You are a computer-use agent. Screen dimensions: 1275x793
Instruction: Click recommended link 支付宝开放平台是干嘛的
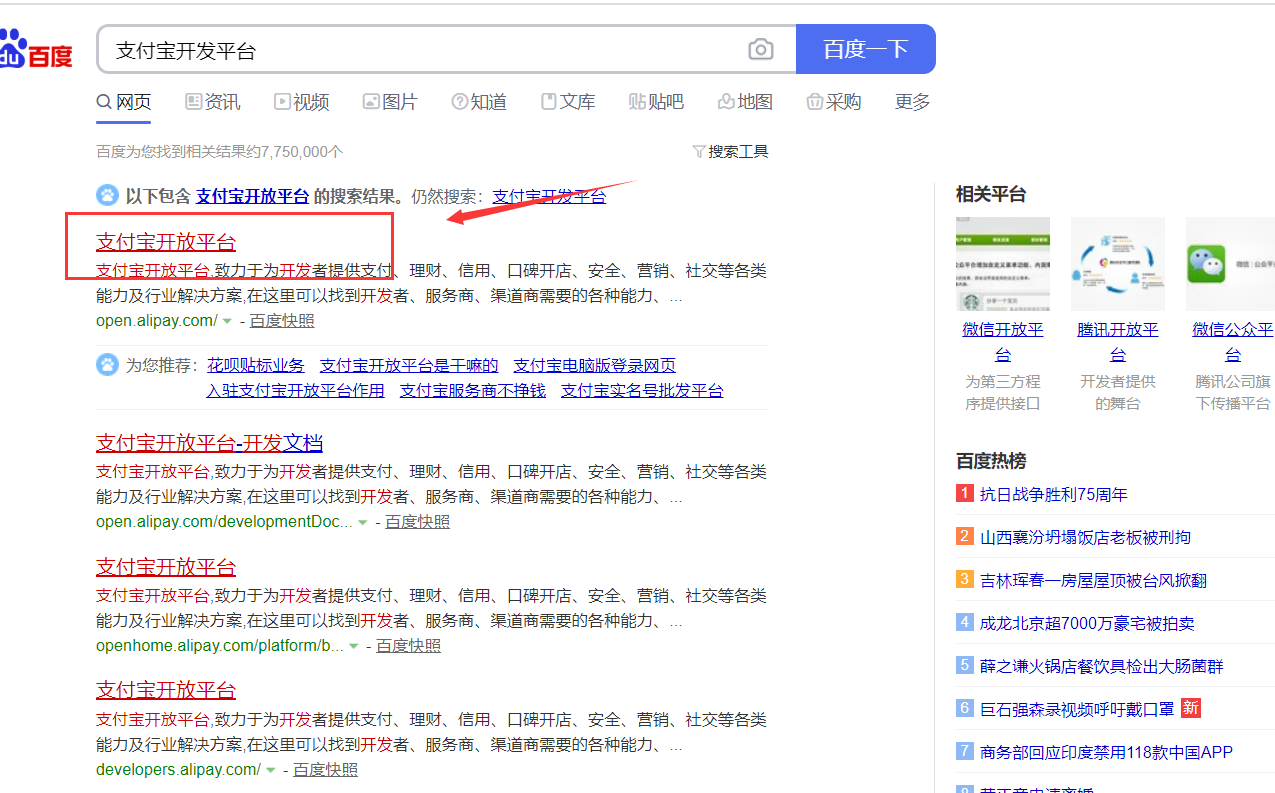[x=409, y=366]
